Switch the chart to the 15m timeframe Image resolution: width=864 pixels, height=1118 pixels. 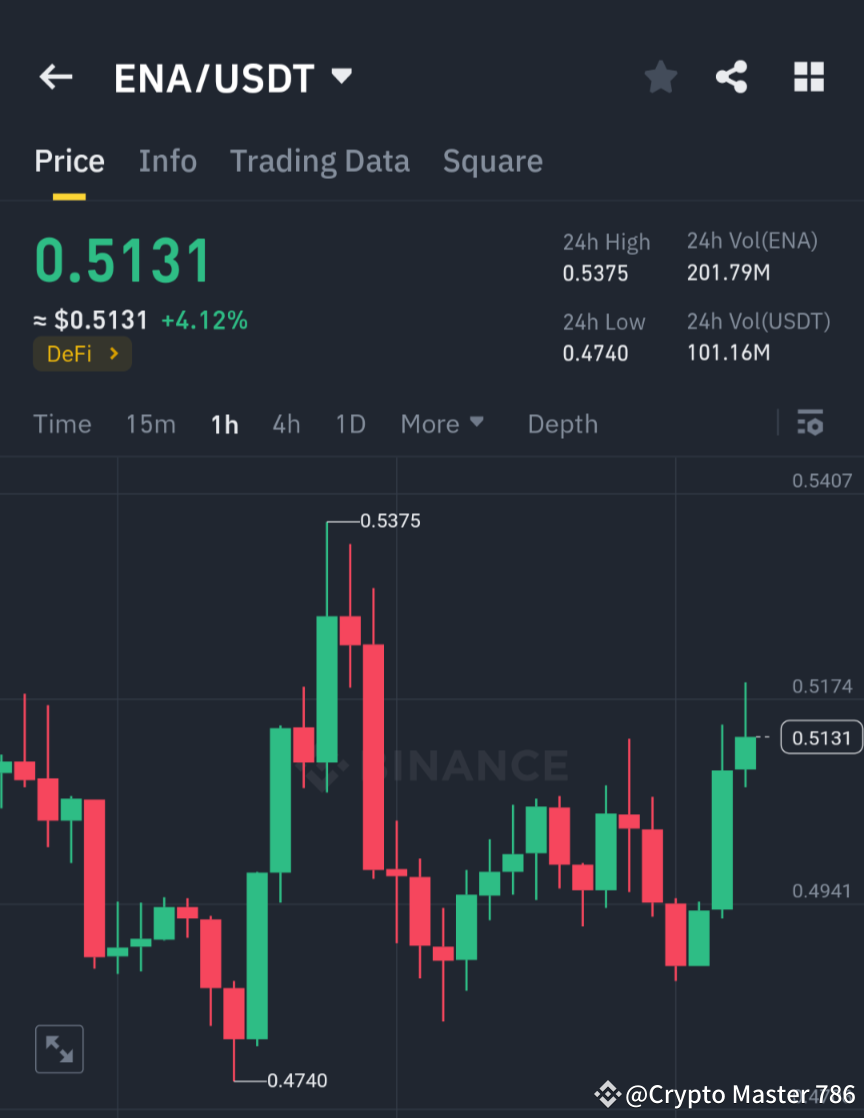pyautogui.click(x=150, y=424)
